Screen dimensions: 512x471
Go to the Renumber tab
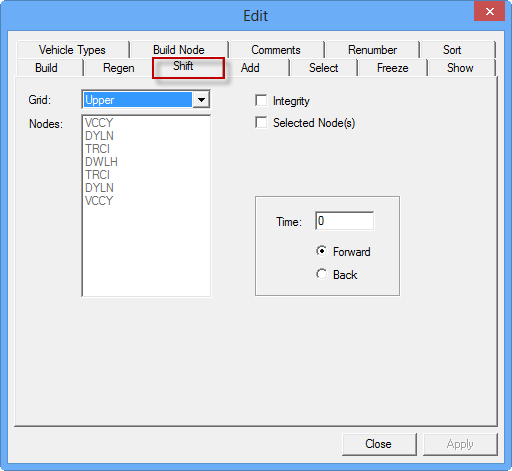coord(372,50)
